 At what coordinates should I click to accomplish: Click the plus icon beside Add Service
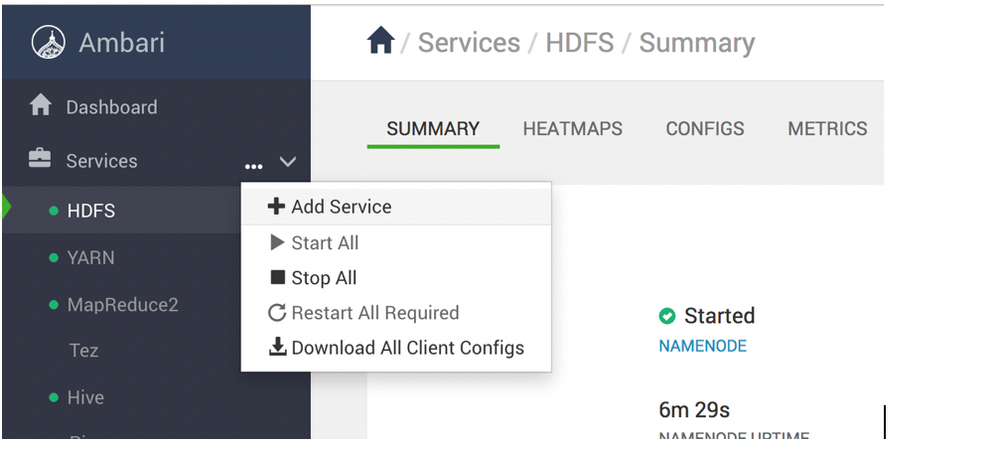point(276,207)
